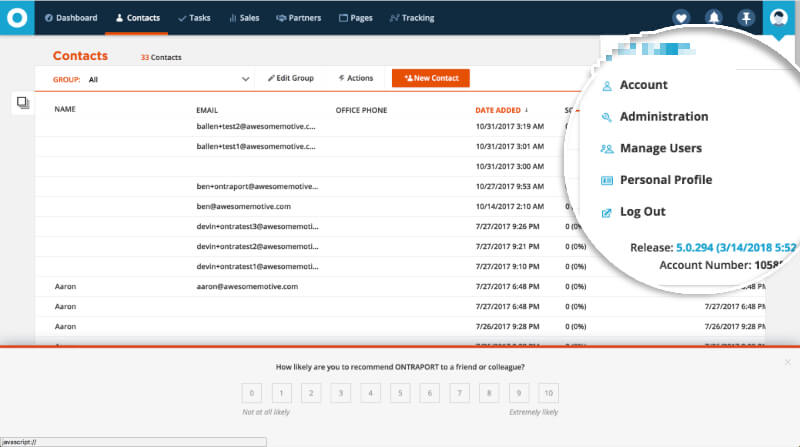Open the Sales tab
Viewport: 800px width, 447px height.
click(244, 18)
